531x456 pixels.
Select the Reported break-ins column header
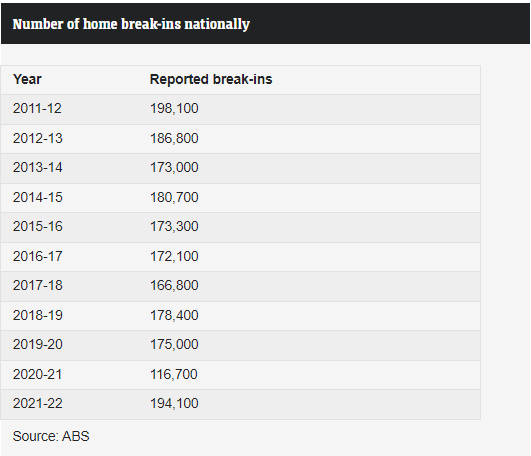[x=211, y=79]
